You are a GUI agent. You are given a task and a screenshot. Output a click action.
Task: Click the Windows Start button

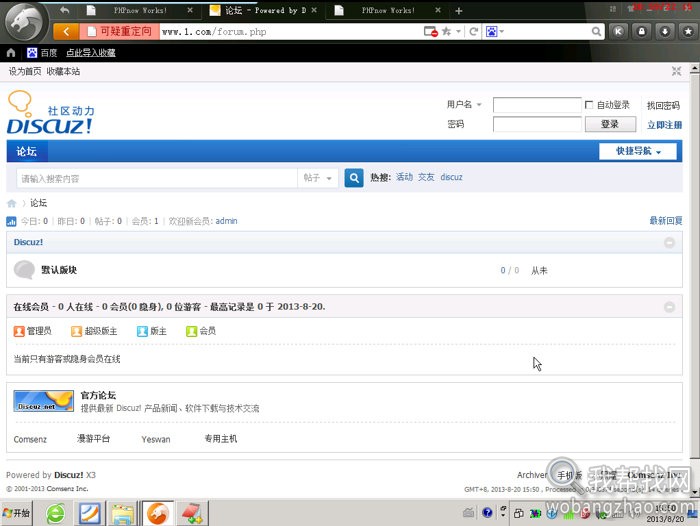17,513
